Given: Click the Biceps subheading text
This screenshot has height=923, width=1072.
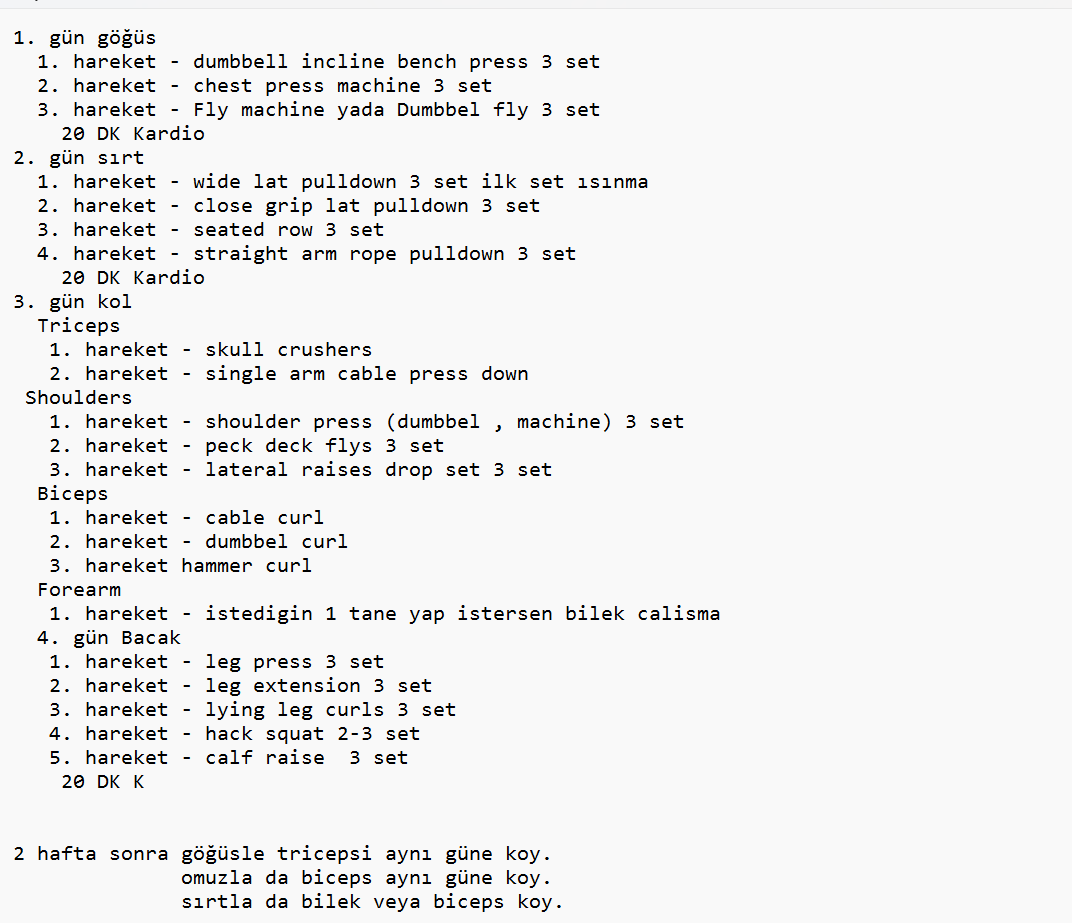Looking at the screenshot, I should click(x=72, y=494).
